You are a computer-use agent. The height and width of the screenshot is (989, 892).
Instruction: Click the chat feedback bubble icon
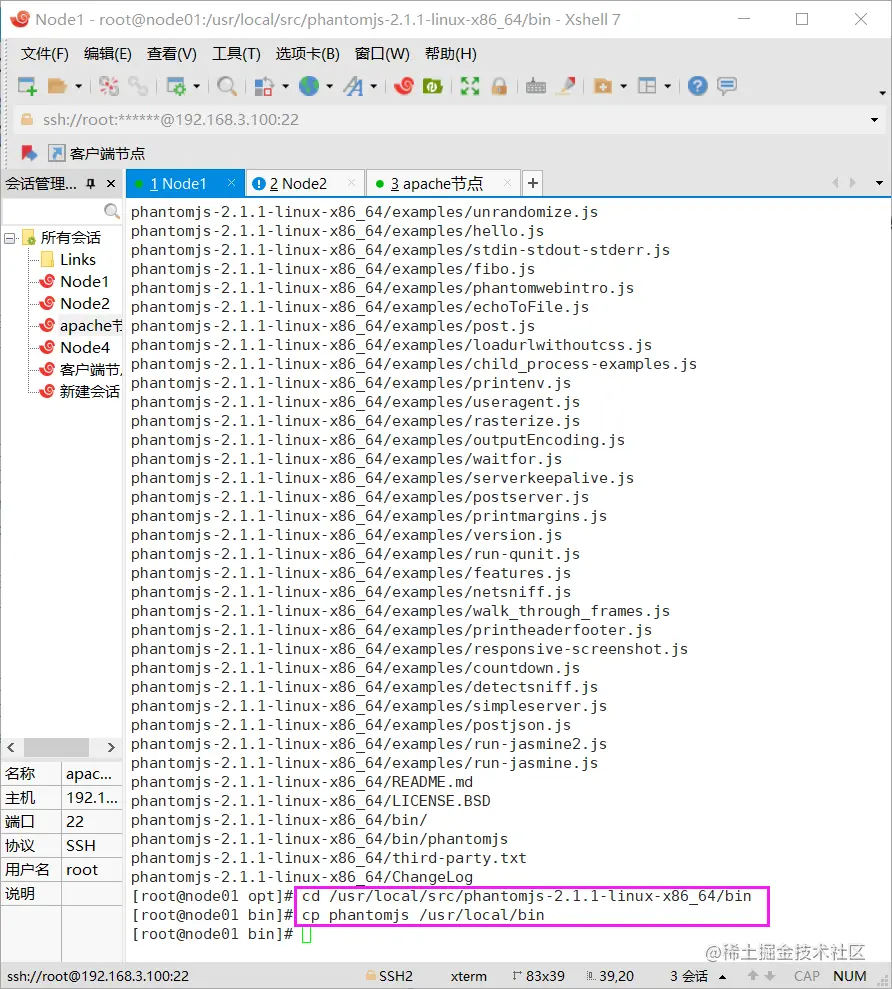(727, 86)
